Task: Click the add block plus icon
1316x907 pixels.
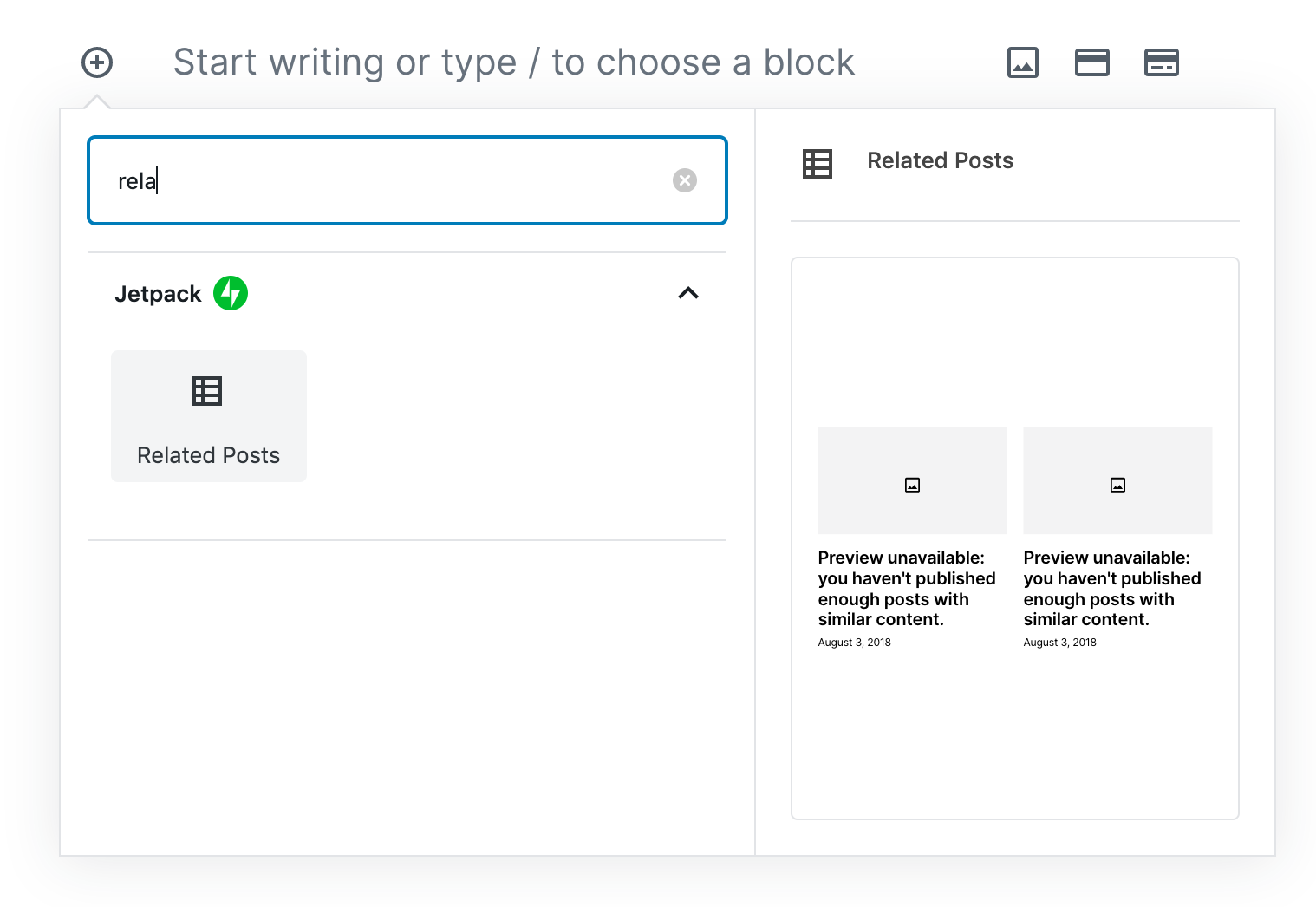Action: click(97, 62)
